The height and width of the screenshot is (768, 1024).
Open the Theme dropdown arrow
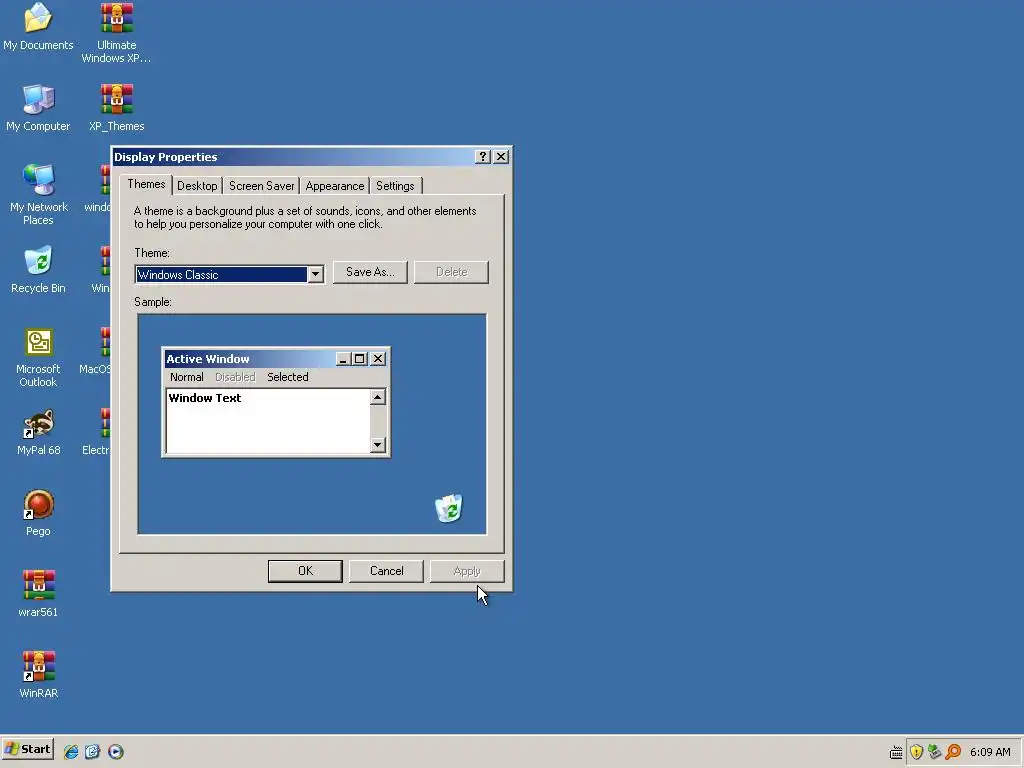pyautogui.click(x=315, y=275)
